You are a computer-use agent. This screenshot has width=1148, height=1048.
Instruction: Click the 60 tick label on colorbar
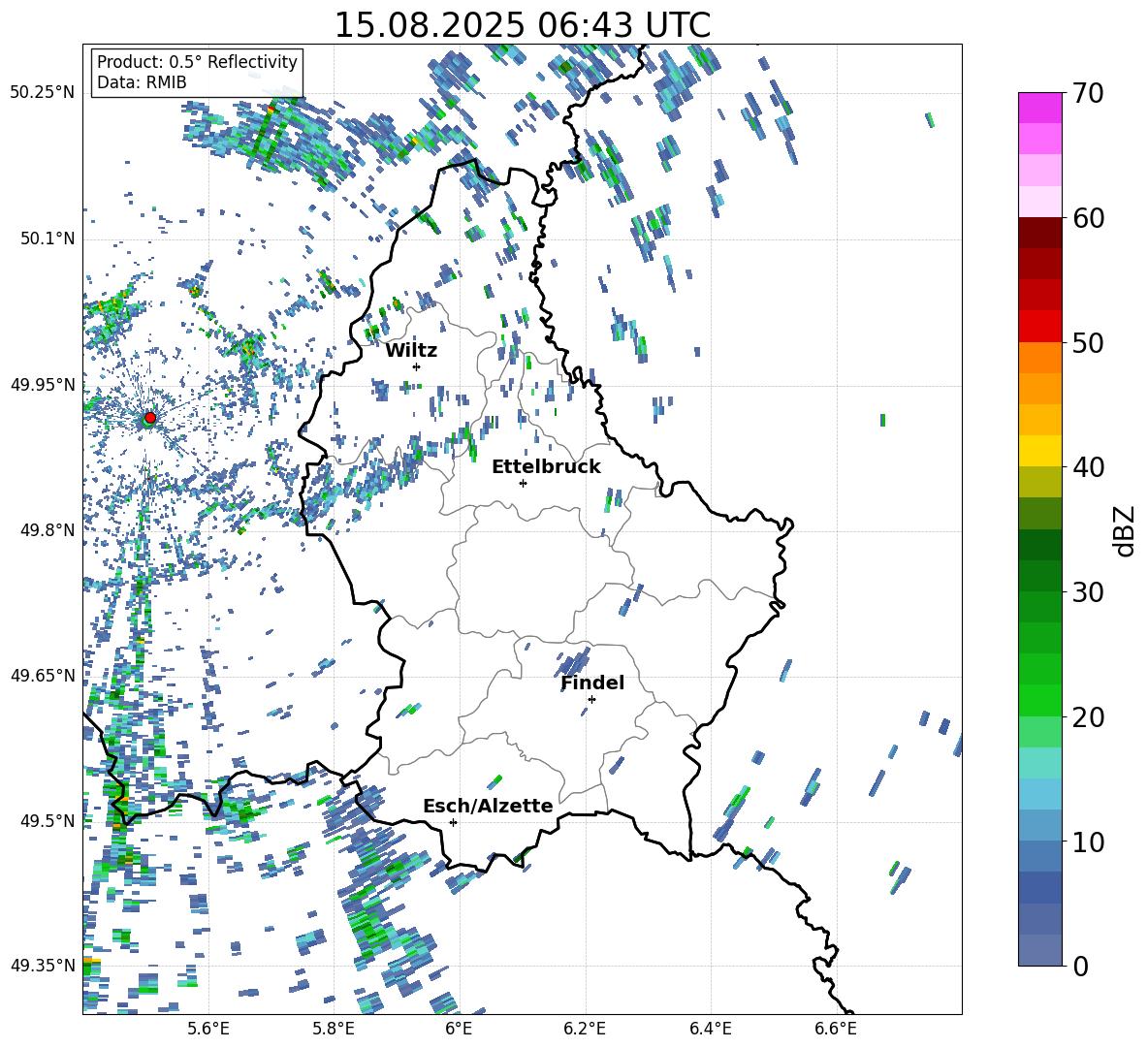coord(1088,218)
